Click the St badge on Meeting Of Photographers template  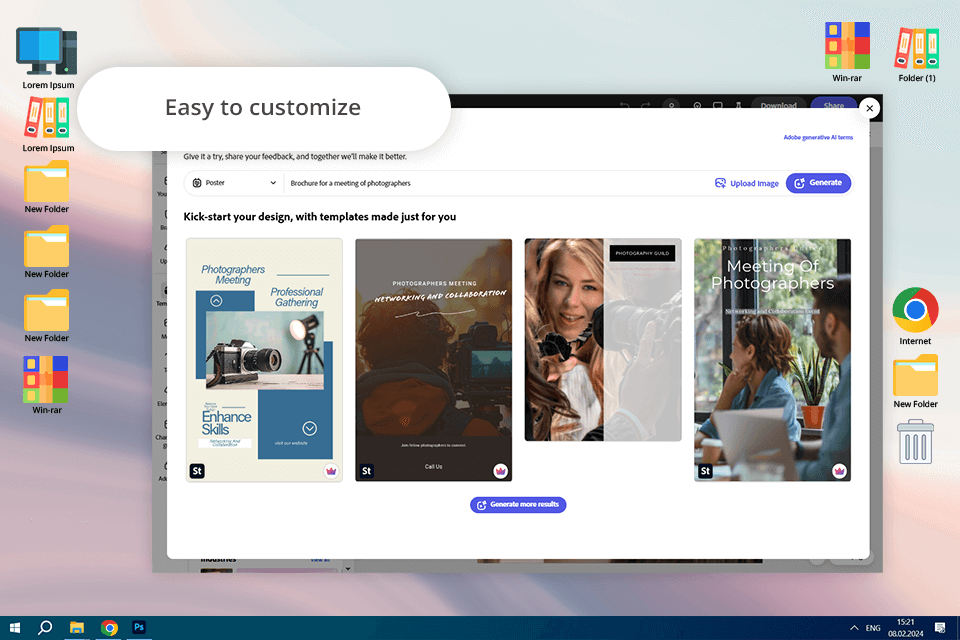pos(705,471)
